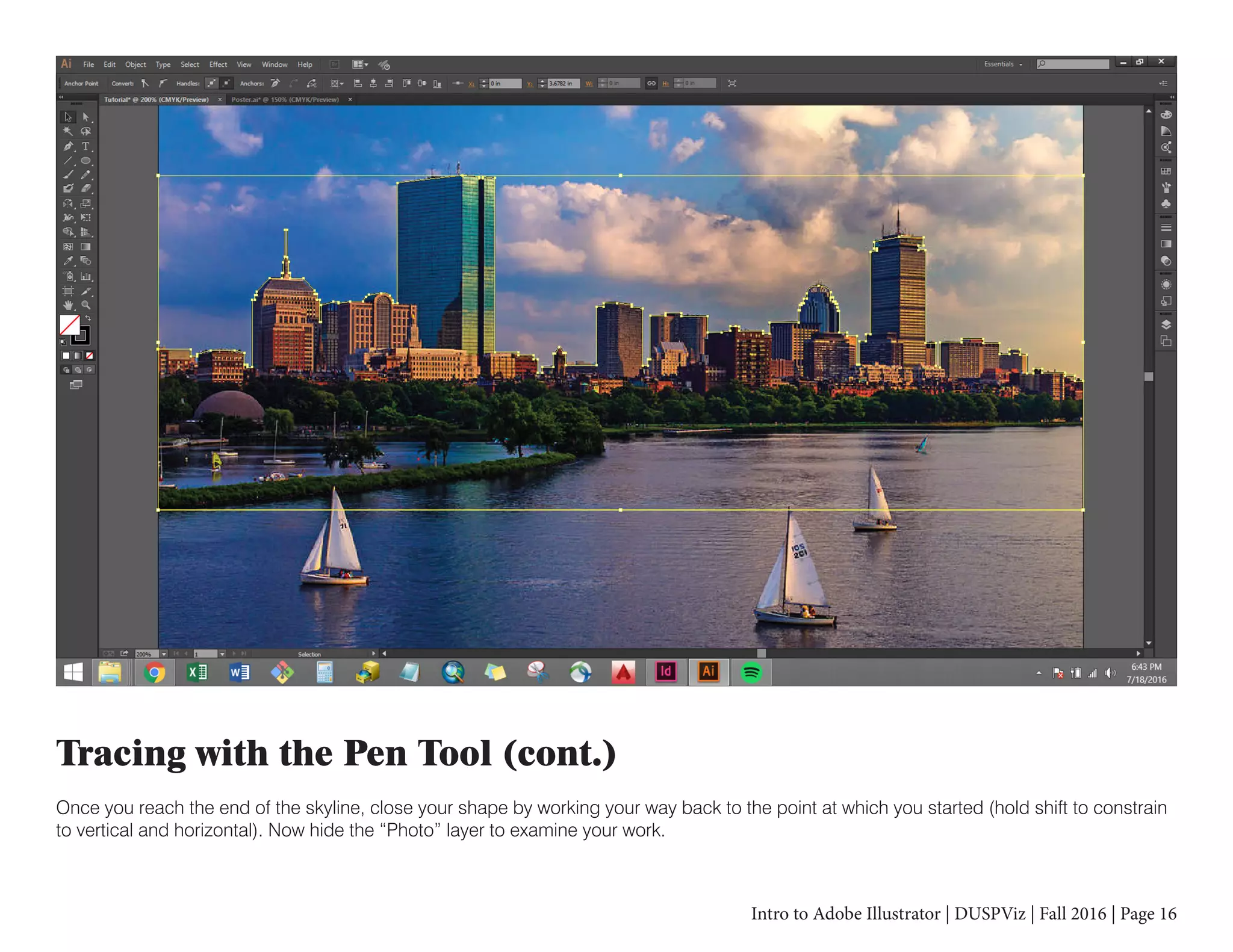Viewport: 1233px width, 952px height.
Task: Select the Pencil tool
Action: pos(86,175)
